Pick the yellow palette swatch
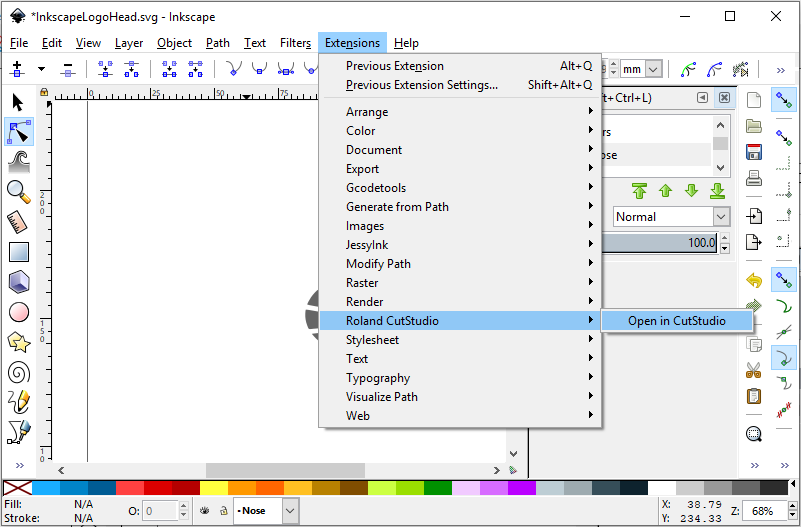Image resolution: width=801 pixels, height=527 pixels. pyautogui.click(x=214, y=488)
